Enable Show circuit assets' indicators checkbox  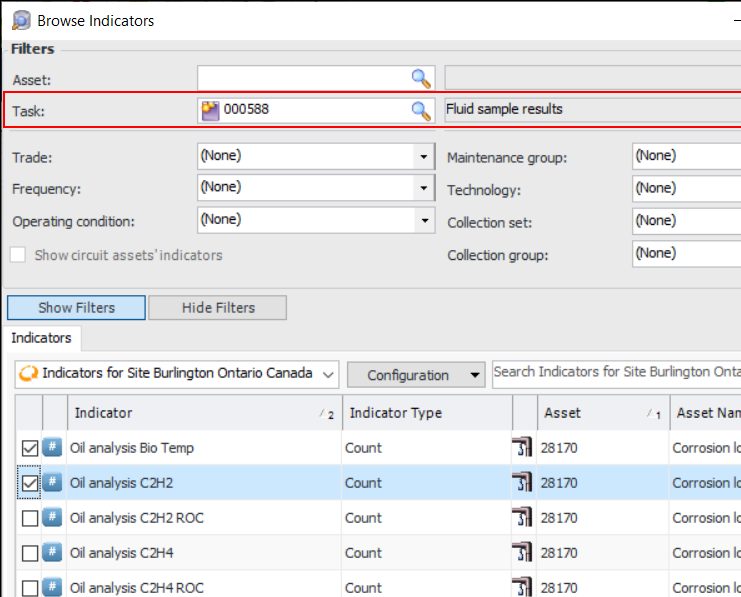18,255
